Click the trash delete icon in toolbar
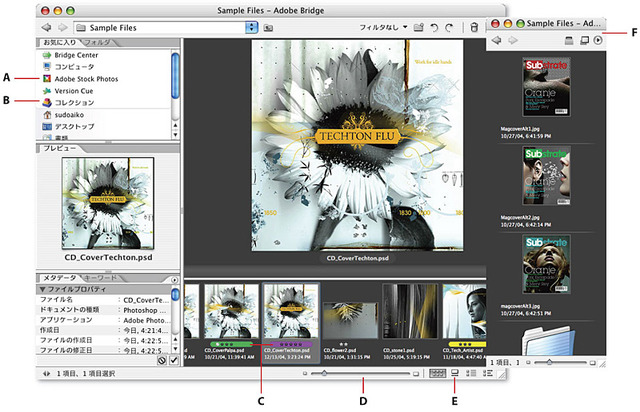The image size is (640, 412). pyautogui.click(x=474, y=28)
